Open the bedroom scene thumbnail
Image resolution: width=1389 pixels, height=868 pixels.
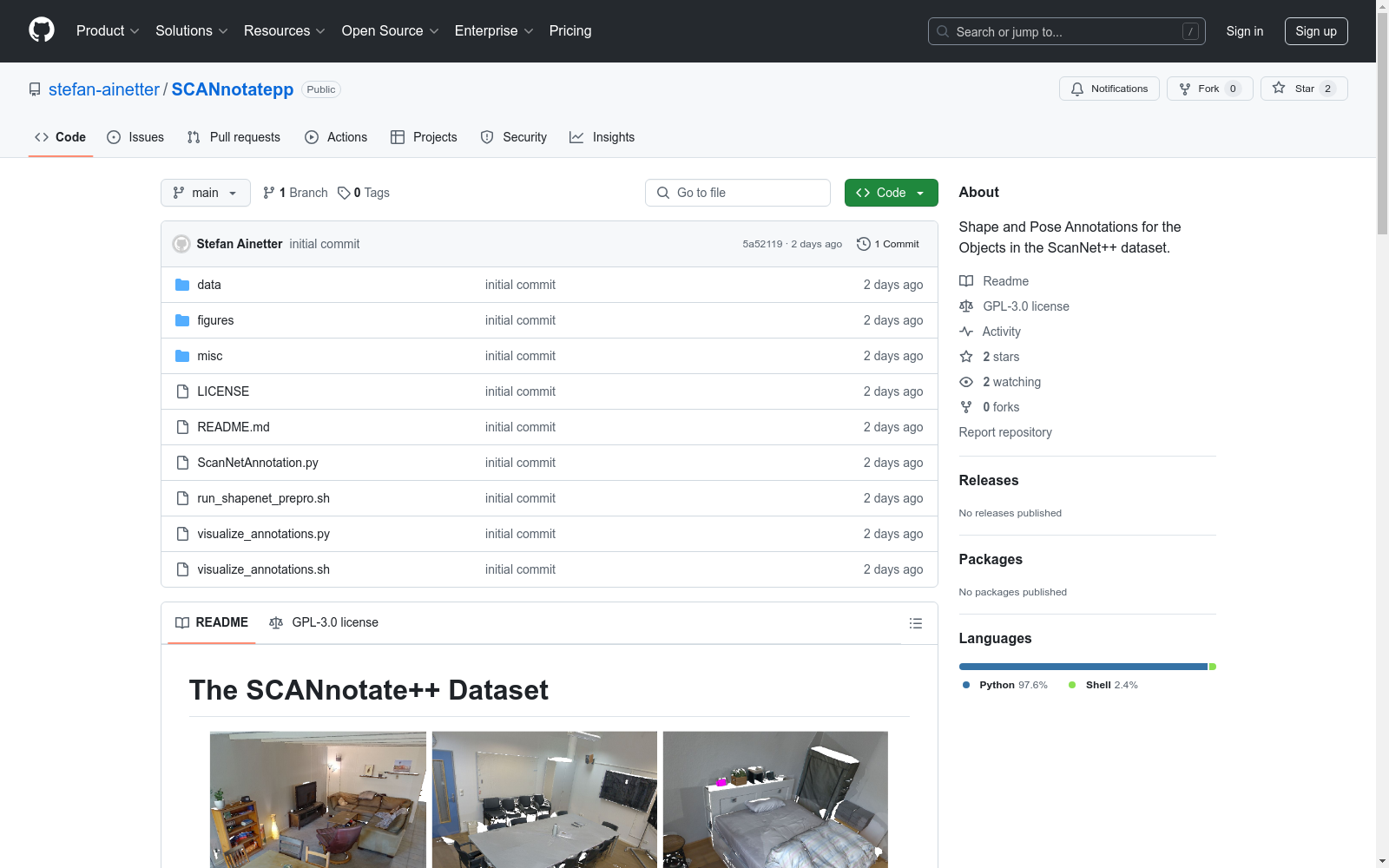[x=775, y=799]
